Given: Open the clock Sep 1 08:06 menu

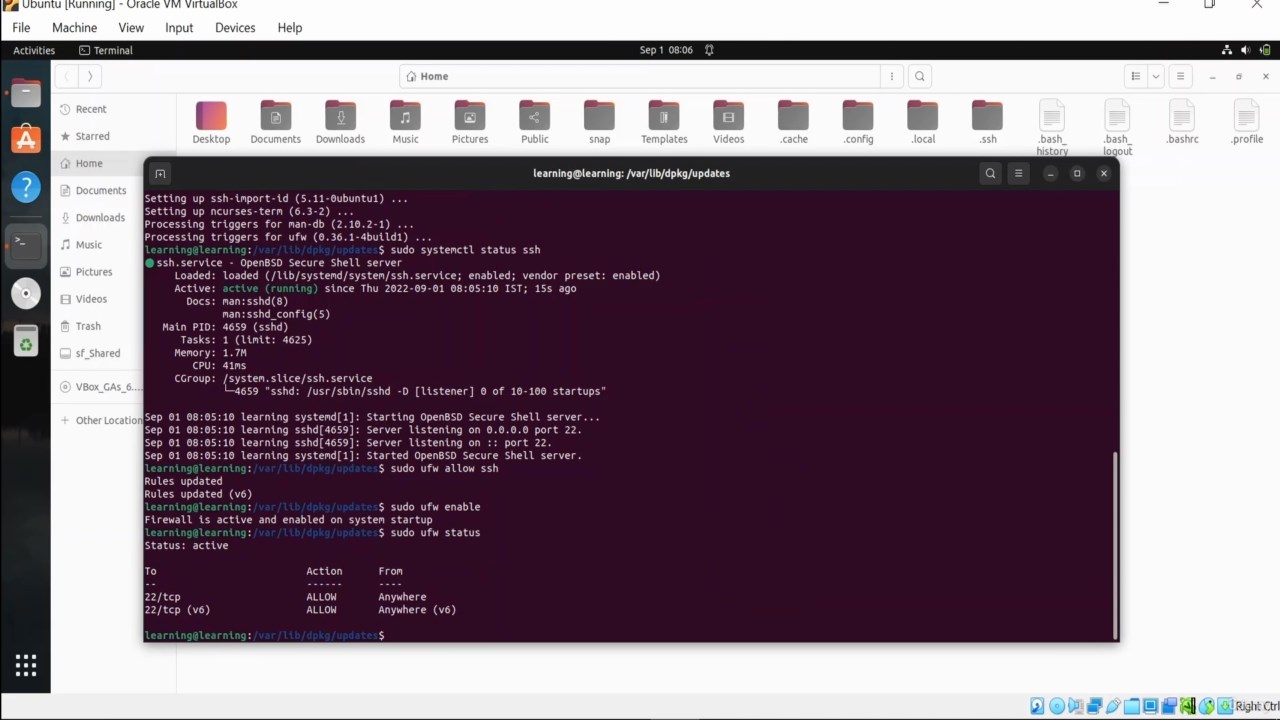Looking at the screenshot, I should tap(666, 50).
